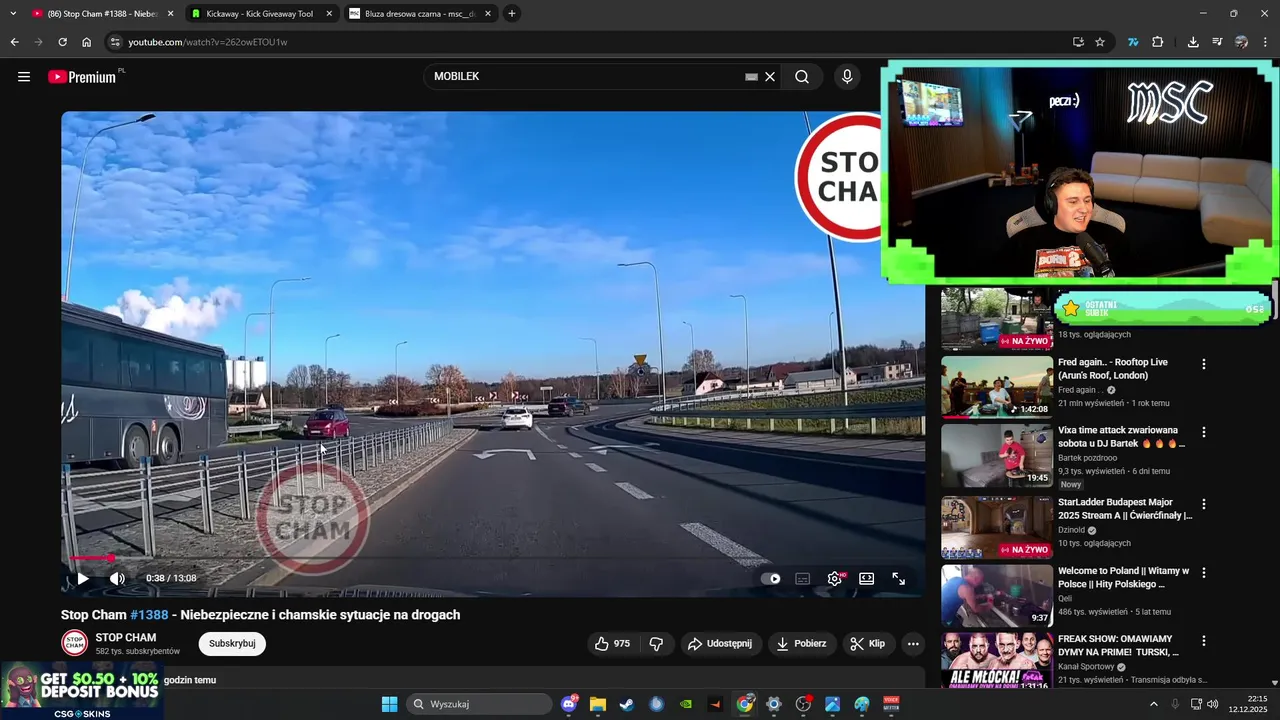Viewport: 1280px width, 720px height.
Task: Click the Wyszukaj taskbar search box
Action: click(x=480, y=704)
